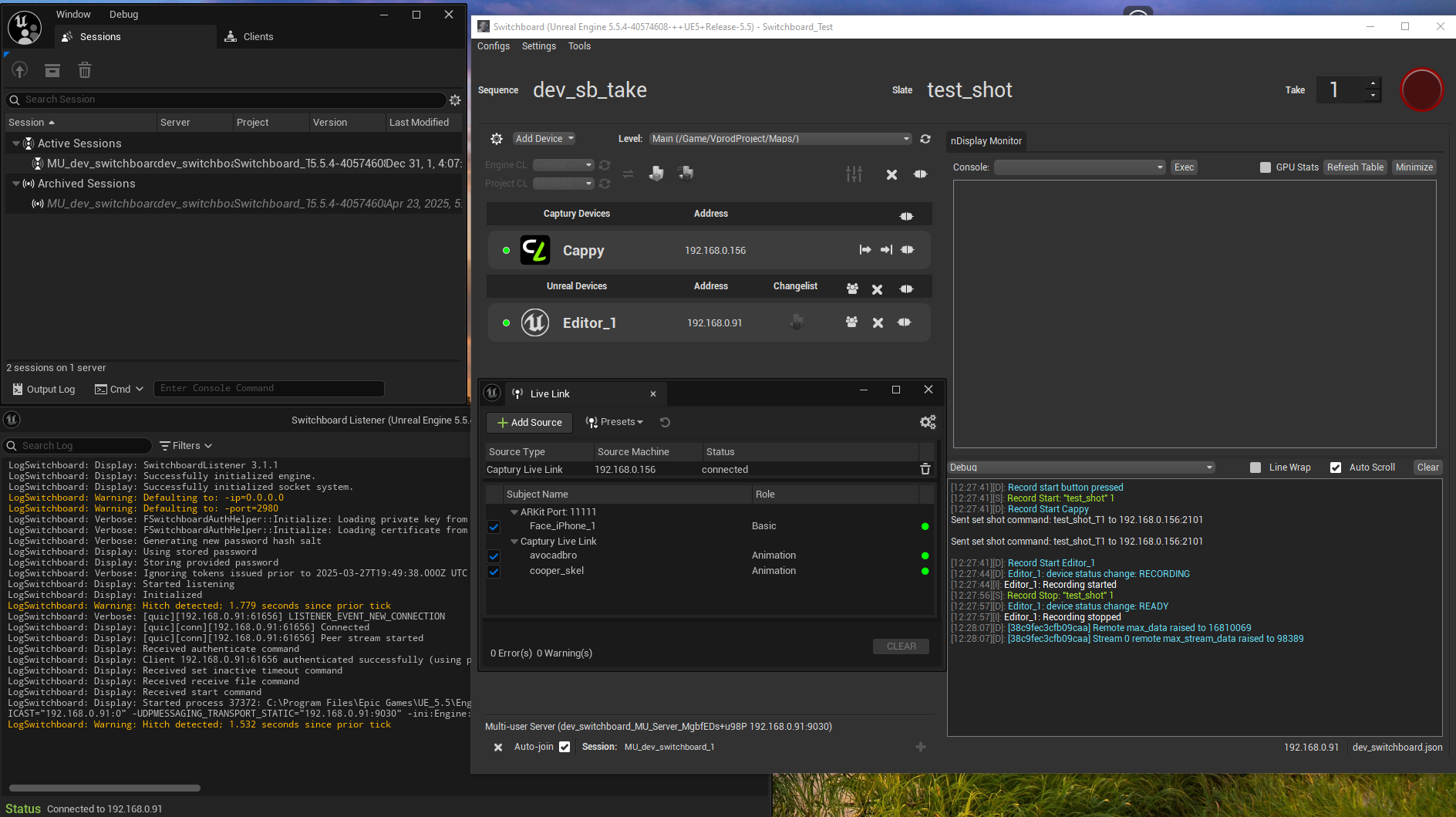Uncheck the Face_iPhone_1 subject

[x=494, y=527]
